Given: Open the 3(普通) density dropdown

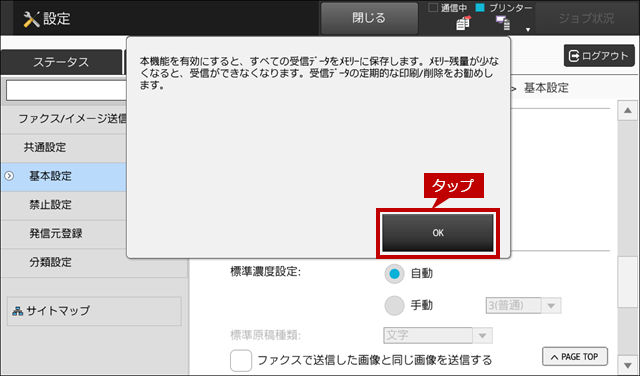Looking at the screenshot, I should [x=523, y=305].
